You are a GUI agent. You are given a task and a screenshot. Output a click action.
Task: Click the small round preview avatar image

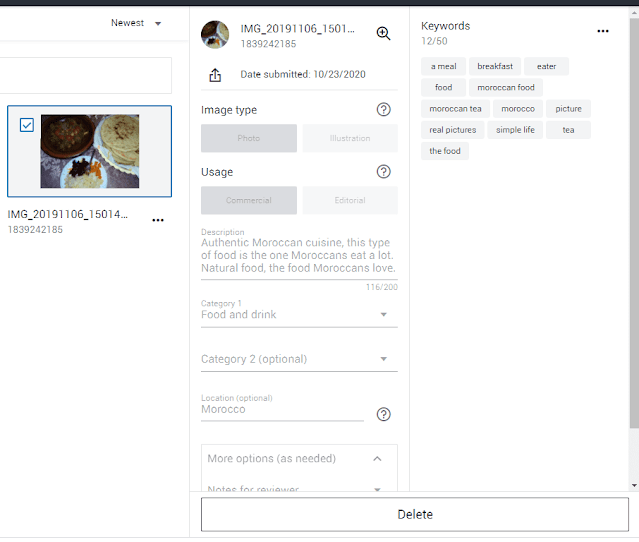(x=215, y=35)
